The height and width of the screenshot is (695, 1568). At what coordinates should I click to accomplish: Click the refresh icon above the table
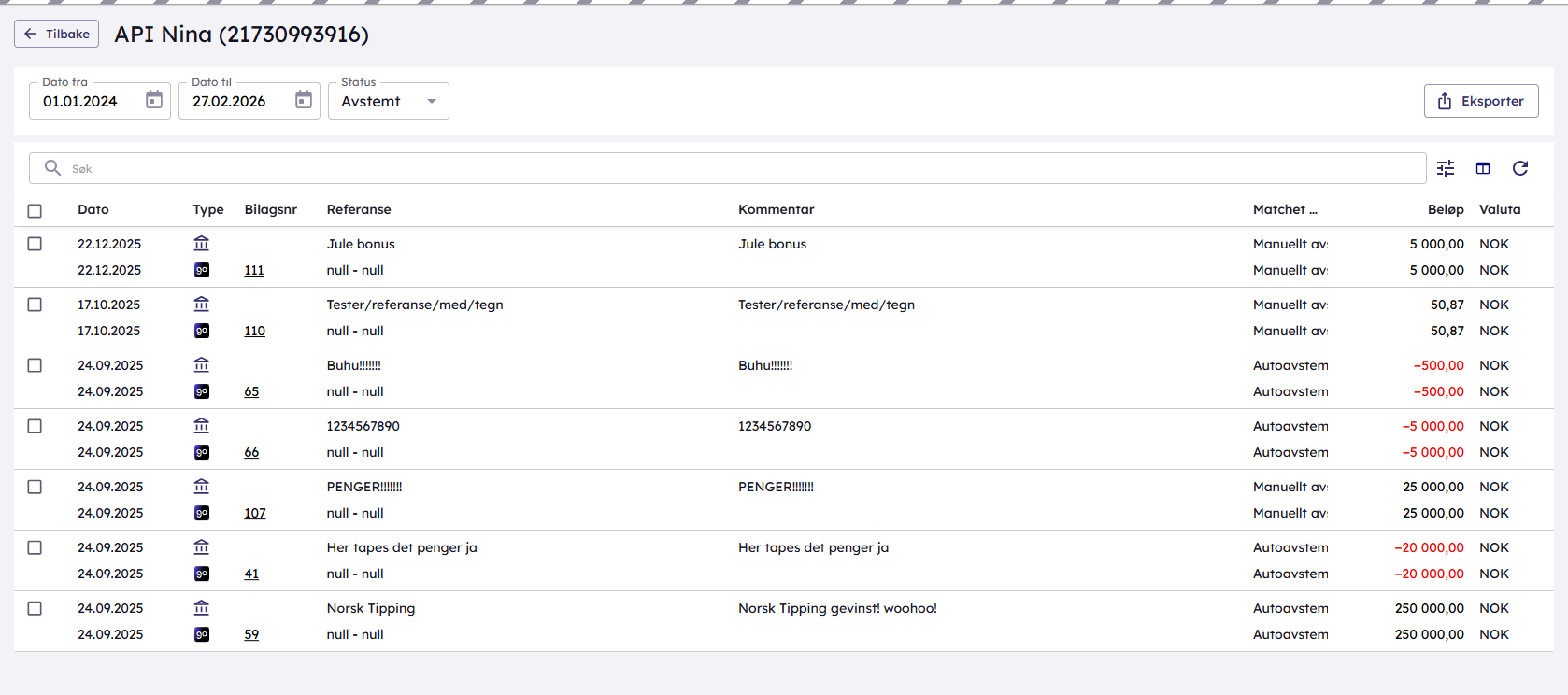pos(1519,168)
